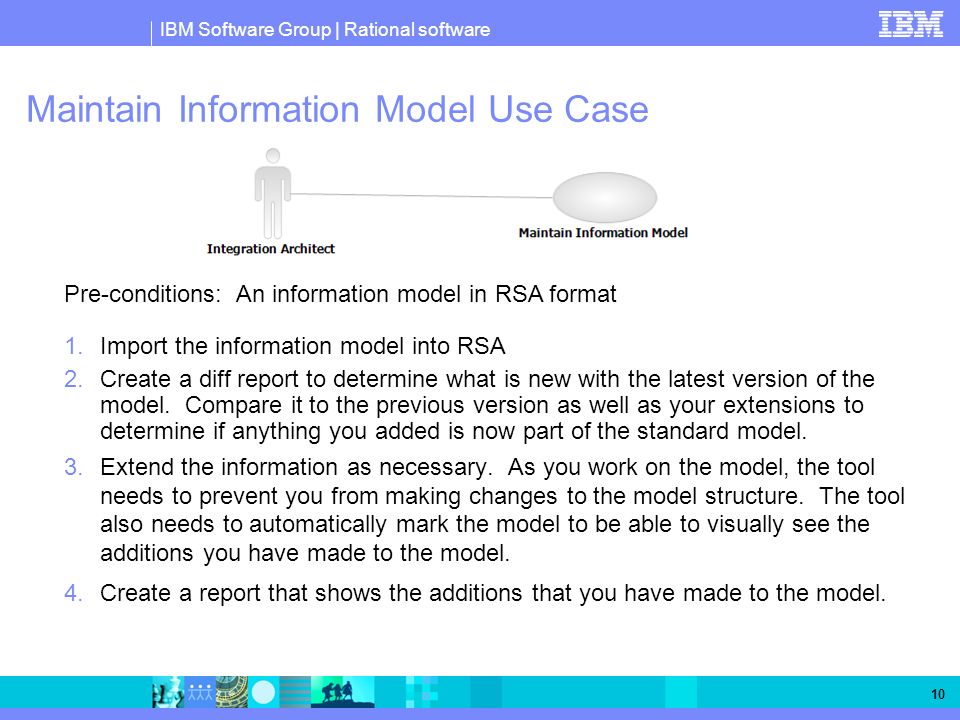960x720 pixels.
Task: Click the IBM logo in header
Action: click(x=910, y=24)
